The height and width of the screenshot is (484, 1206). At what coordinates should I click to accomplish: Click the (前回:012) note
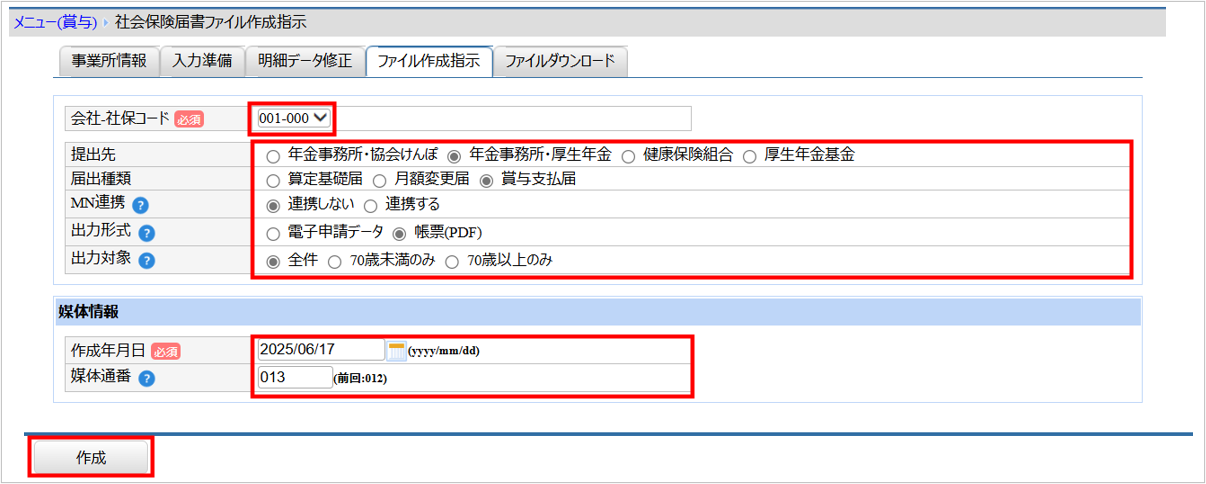click(360, 380)
